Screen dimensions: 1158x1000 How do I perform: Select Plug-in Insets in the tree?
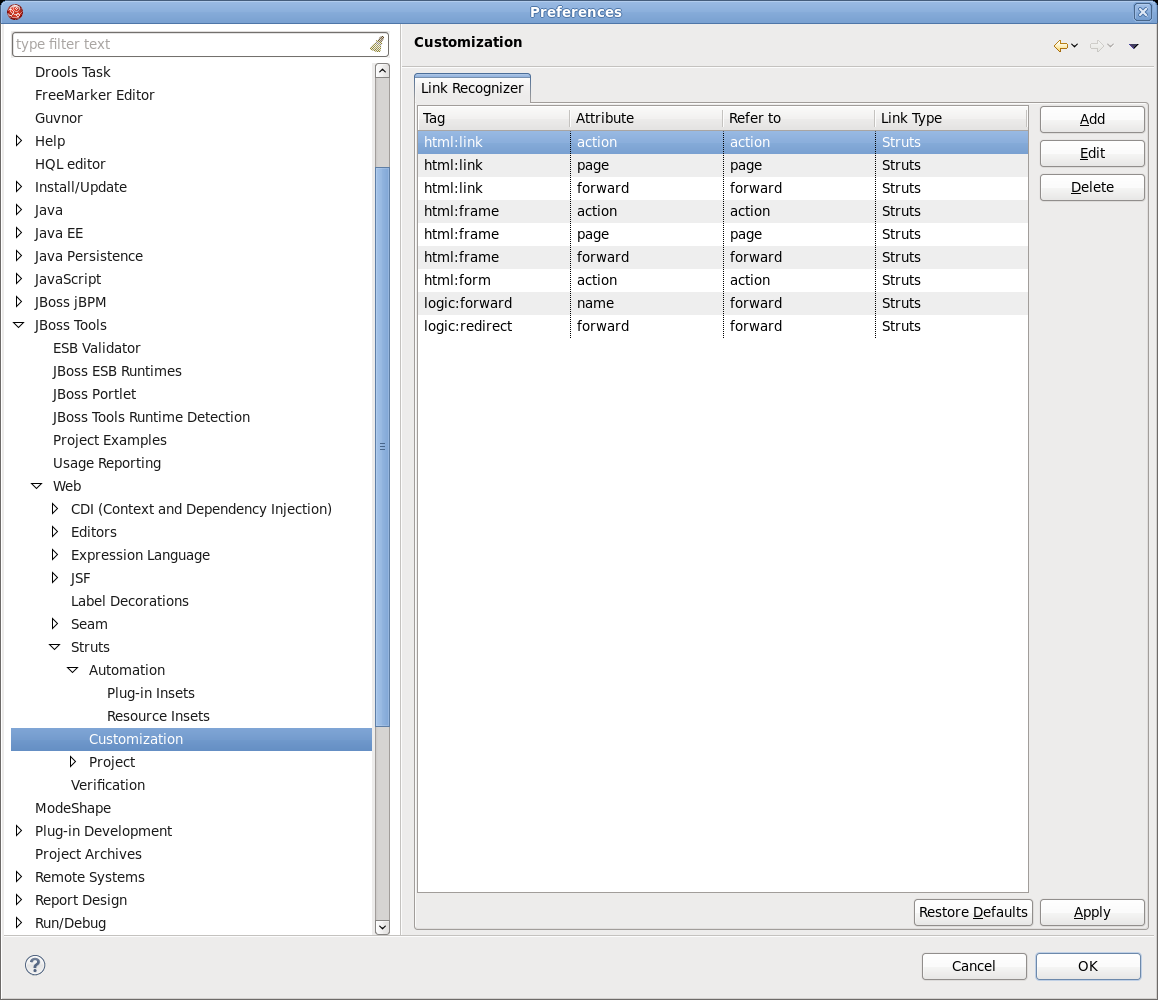tap(151, 693)
